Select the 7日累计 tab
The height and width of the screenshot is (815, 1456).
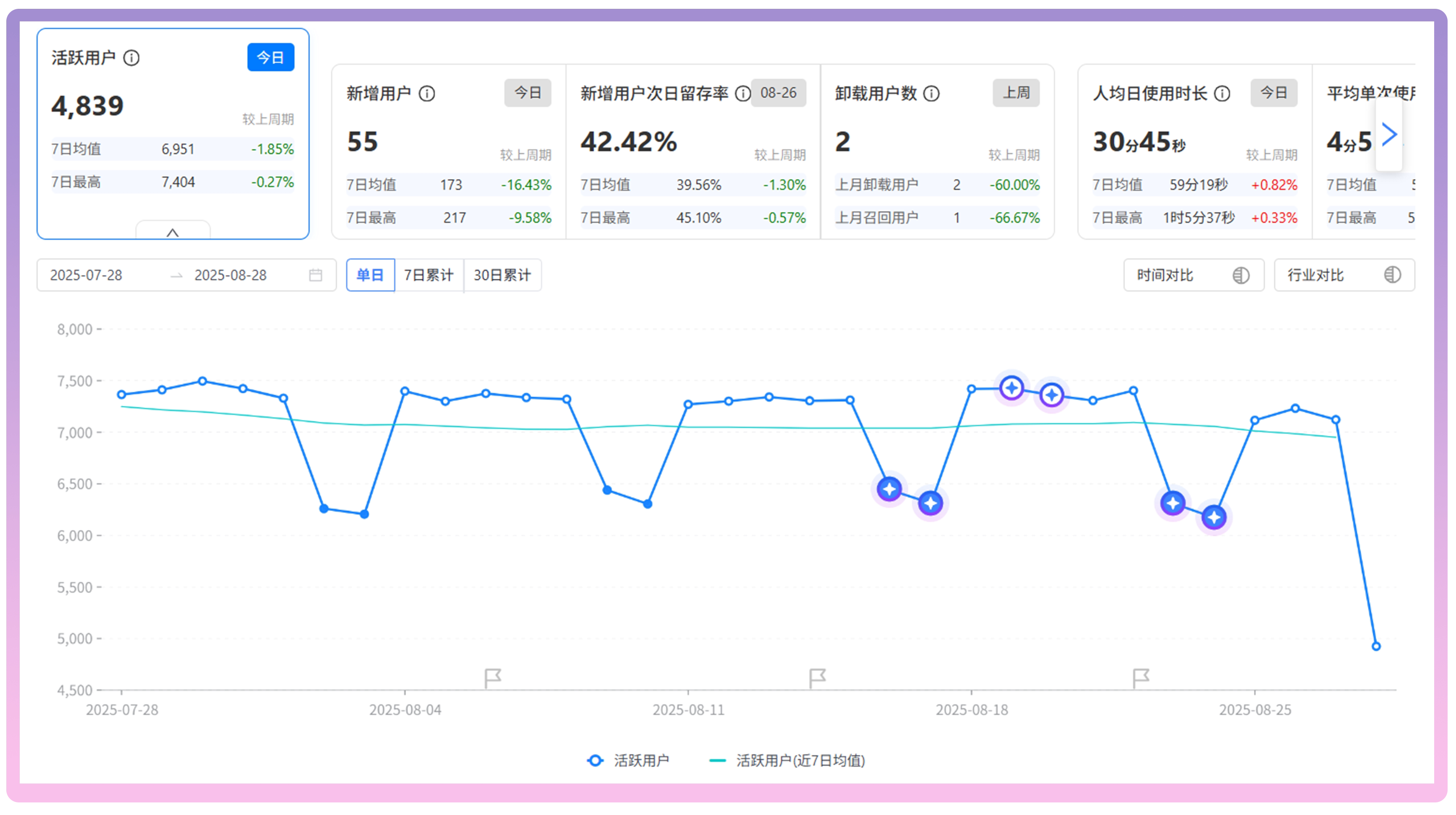429,275
